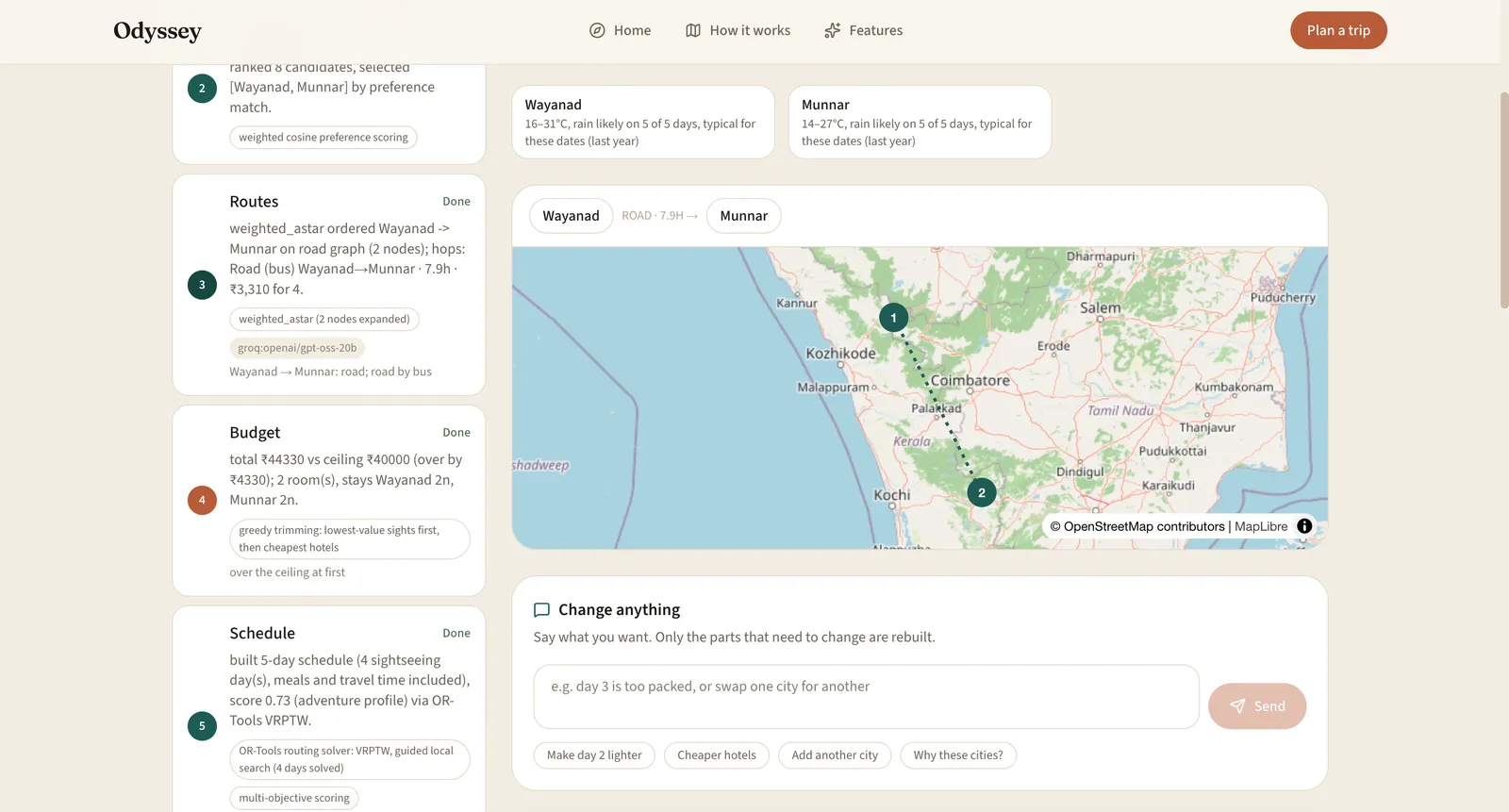Select the Schedule step 5 circle badge
The height and width of the screenshot is (812, 1509).
coord(202,726)
